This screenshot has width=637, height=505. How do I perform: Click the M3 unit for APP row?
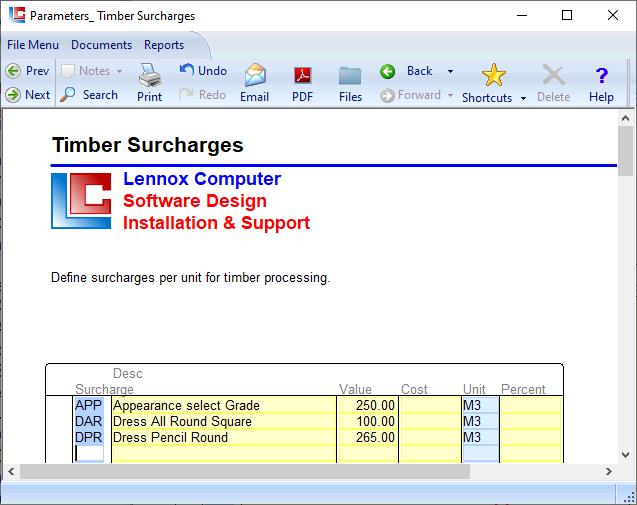click(x=480, y=405)
